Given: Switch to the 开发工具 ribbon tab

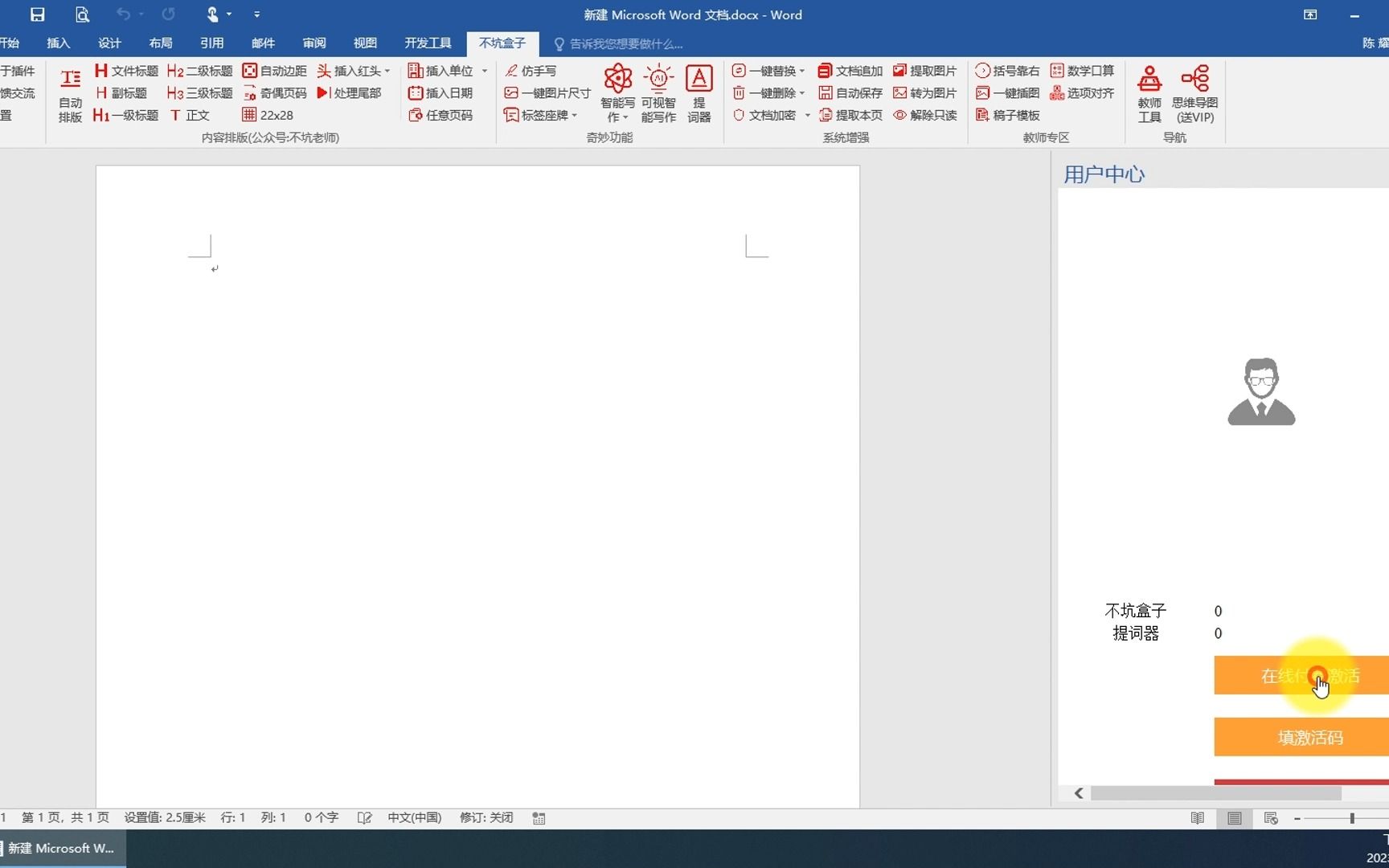Looking at the screenshot, I should (428, 43).
